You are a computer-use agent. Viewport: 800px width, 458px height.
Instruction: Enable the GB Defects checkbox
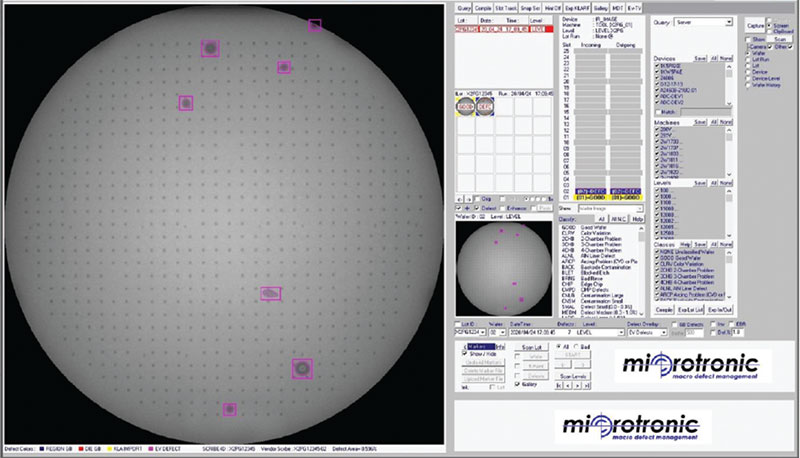click(x=674, y=324)
